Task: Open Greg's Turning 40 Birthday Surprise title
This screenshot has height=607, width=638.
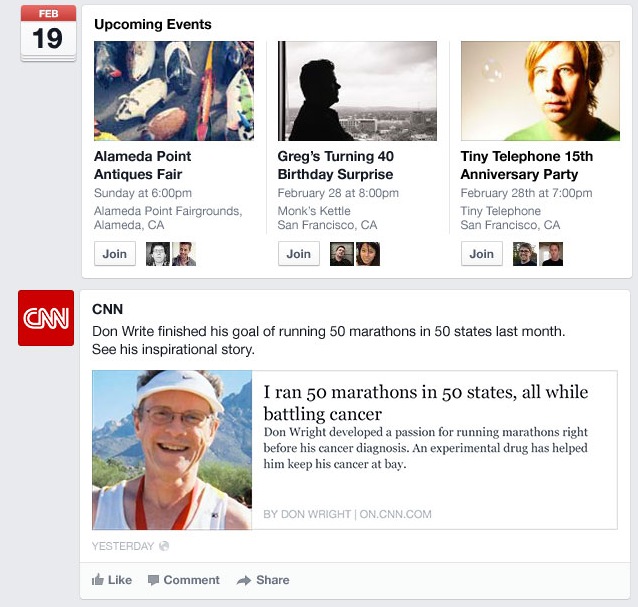Action: [x=336, y=165]
